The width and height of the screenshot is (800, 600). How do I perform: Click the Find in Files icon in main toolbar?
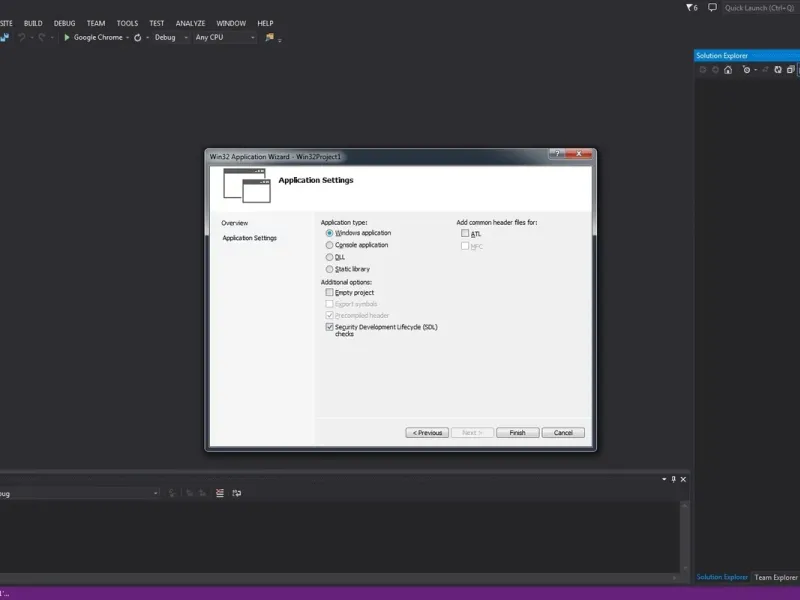click(x=269, y=37)
